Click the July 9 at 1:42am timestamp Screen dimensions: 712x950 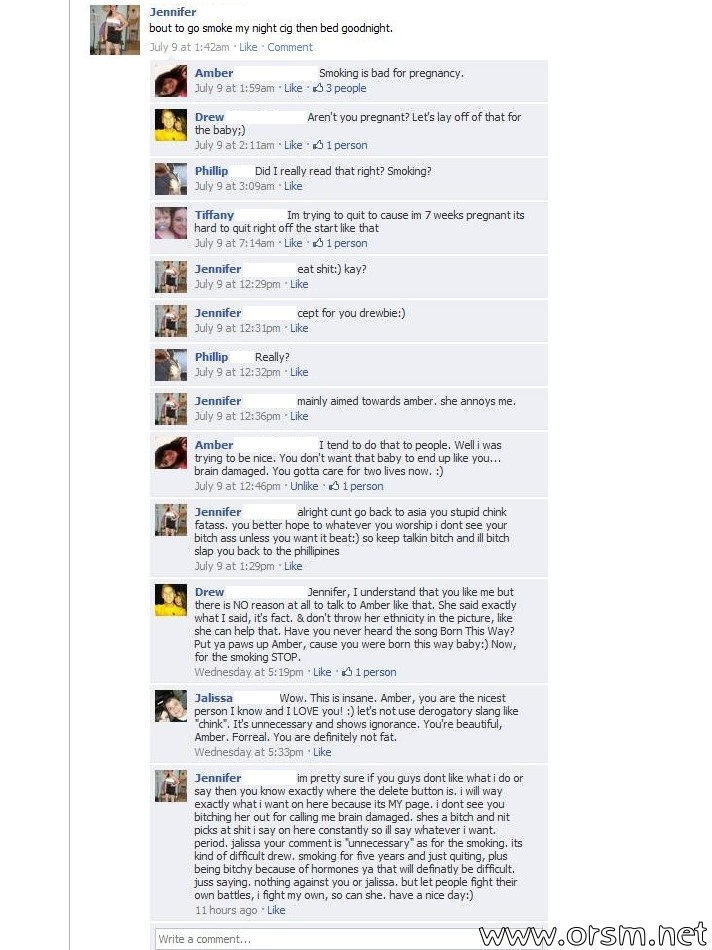click(x=189, y=47)
